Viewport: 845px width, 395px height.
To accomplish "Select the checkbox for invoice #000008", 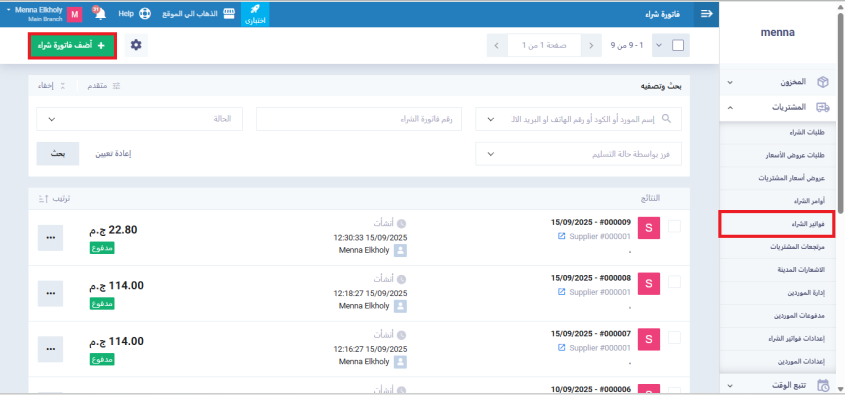I will (674, 282).
